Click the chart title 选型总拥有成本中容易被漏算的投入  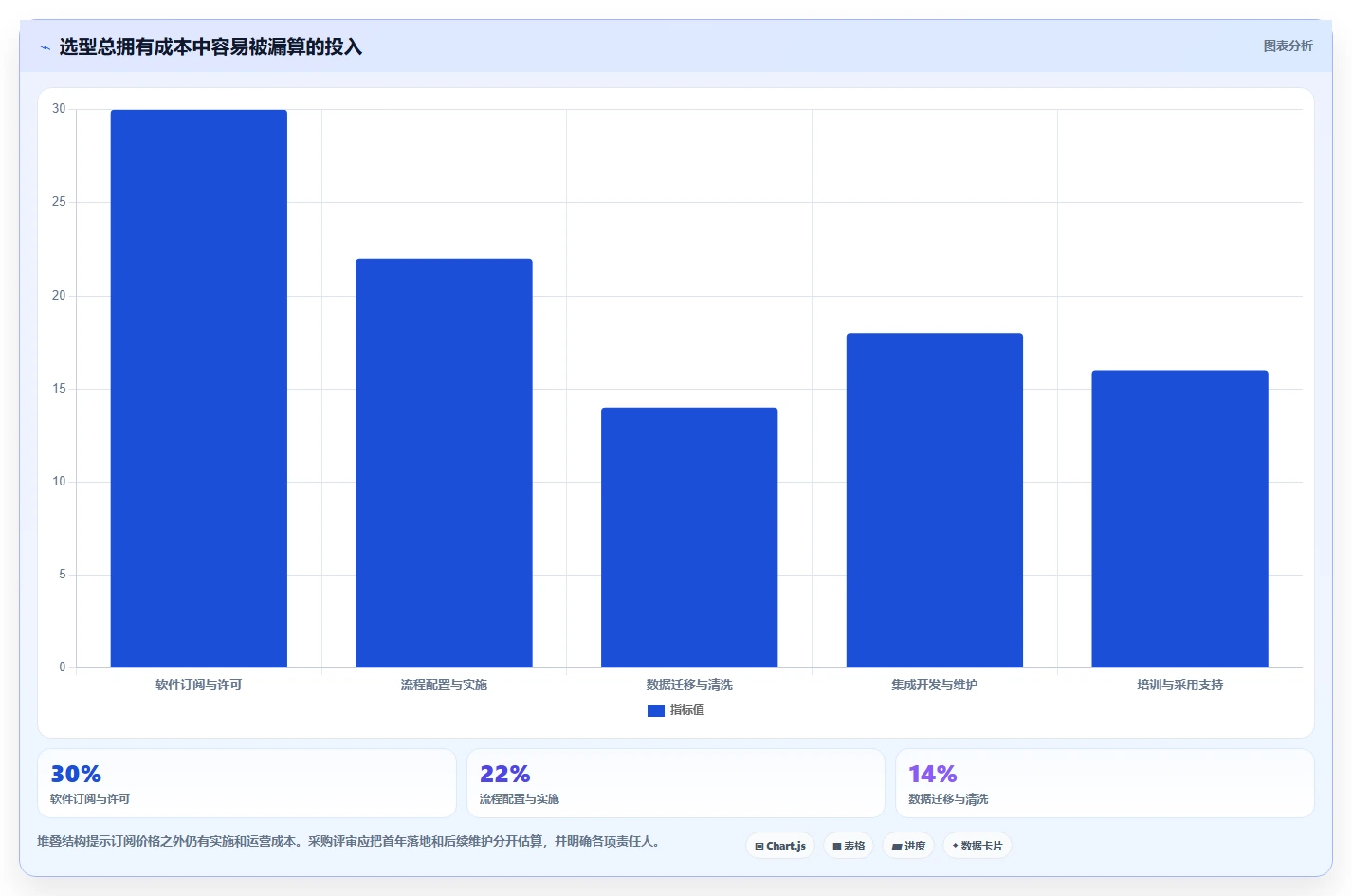[x=210, y=47]
